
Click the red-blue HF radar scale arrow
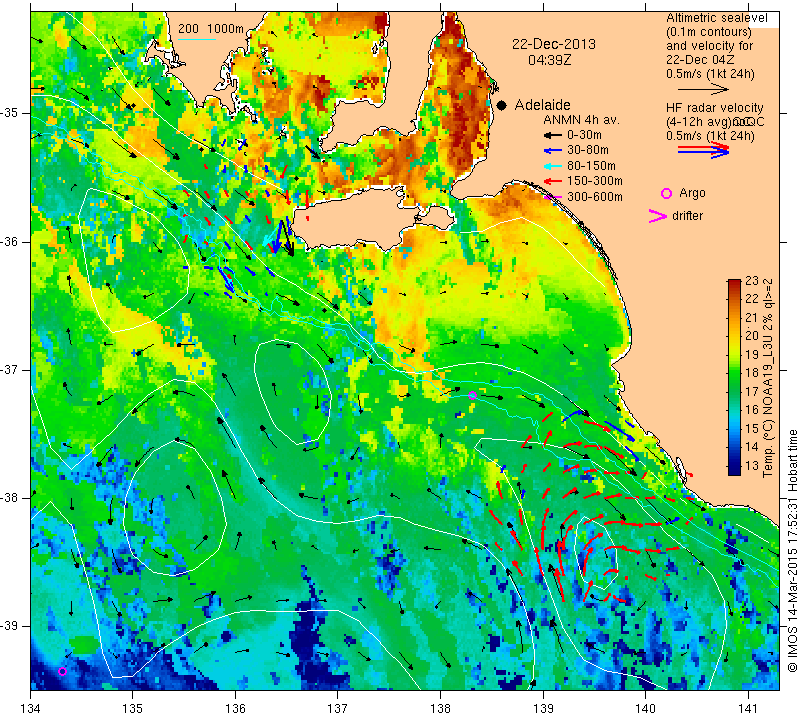[x=703, y=150]
